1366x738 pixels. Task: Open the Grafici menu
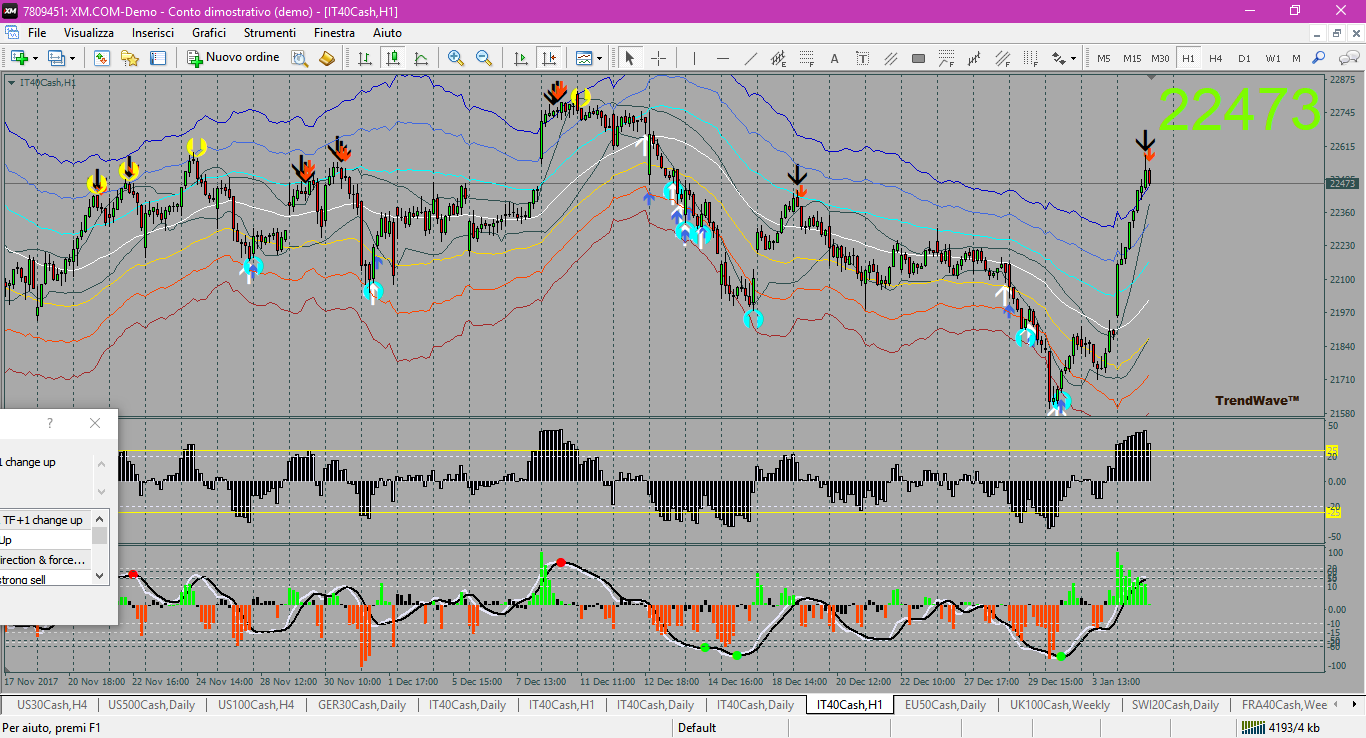[x=209, y=33]
